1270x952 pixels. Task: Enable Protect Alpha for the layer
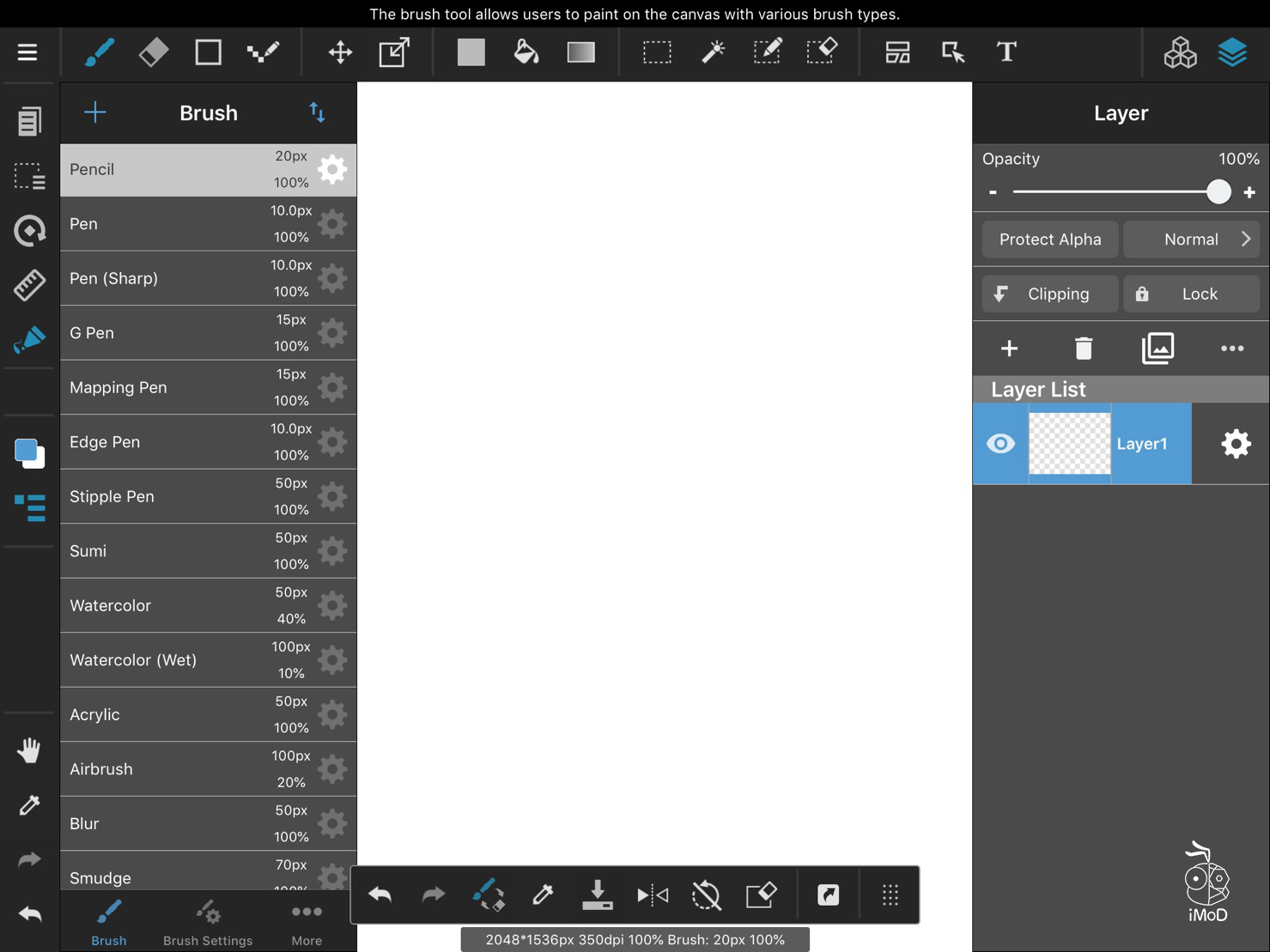pos(1049,239)
